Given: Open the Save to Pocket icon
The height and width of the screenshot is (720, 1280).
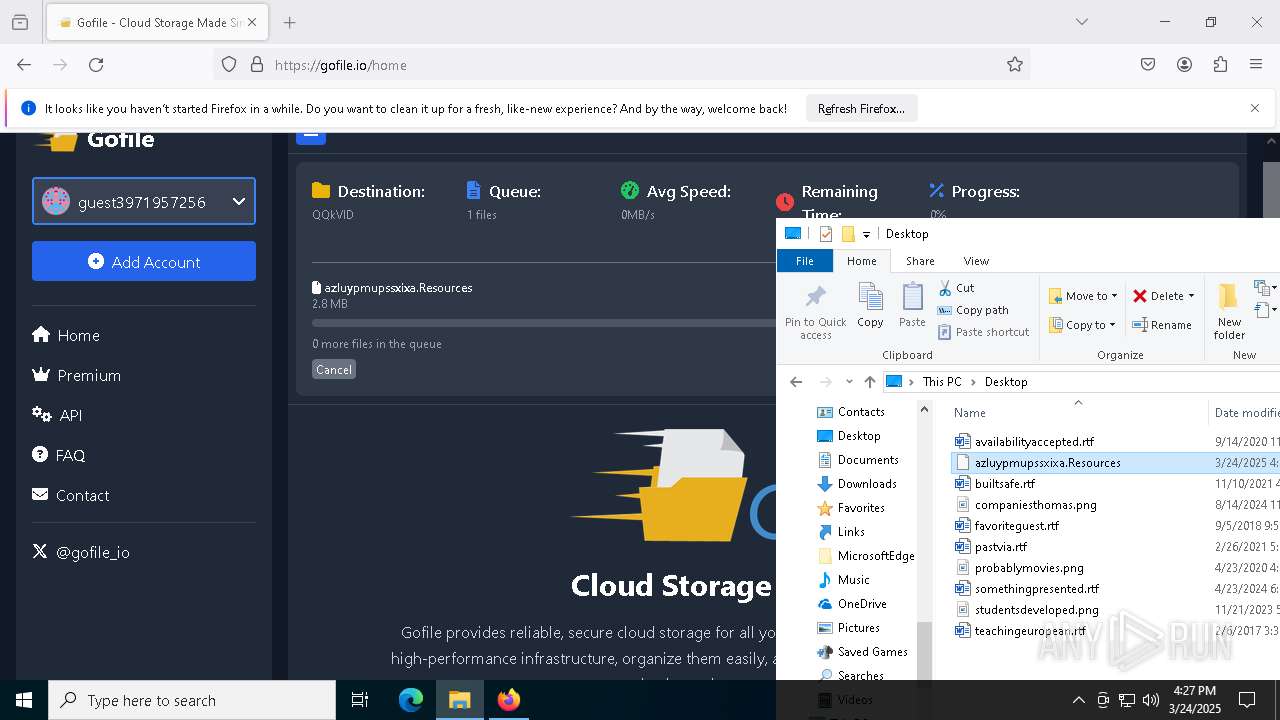Looking at the screenshot, I should [x=1148, y=65].
